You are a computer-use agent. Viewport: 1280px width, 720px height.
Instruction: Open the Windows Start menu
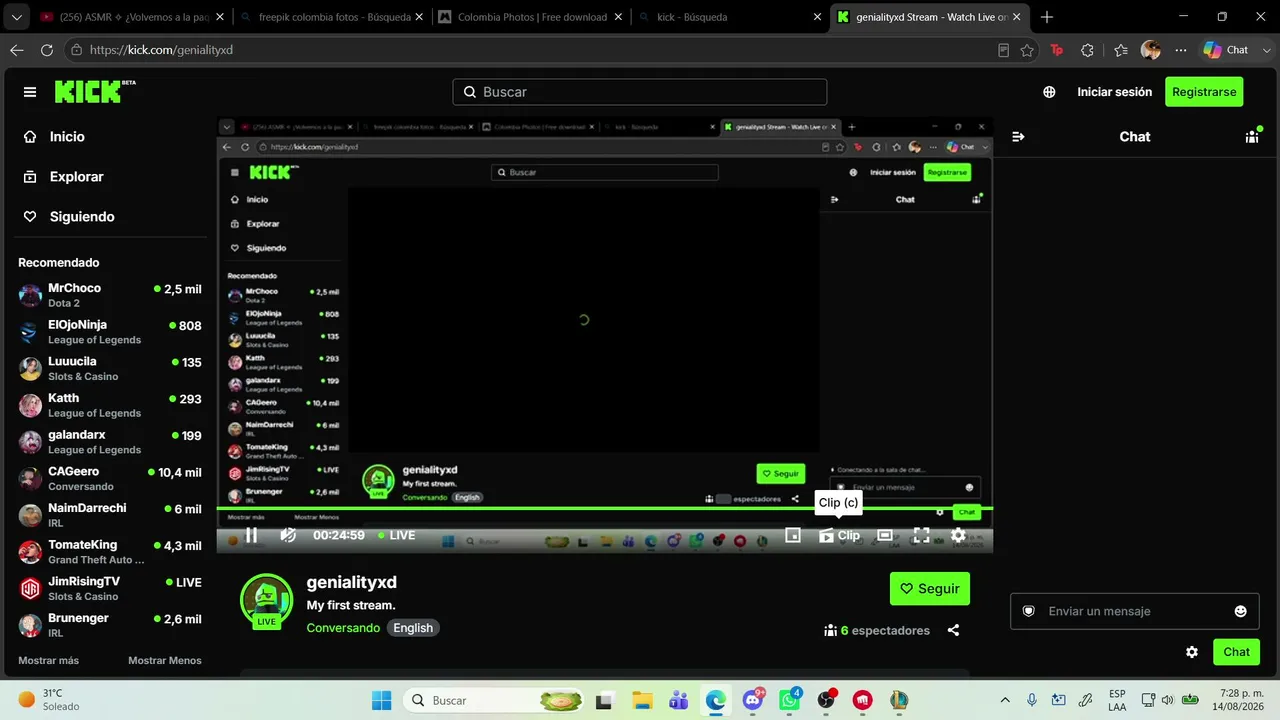tap(382, 701)
